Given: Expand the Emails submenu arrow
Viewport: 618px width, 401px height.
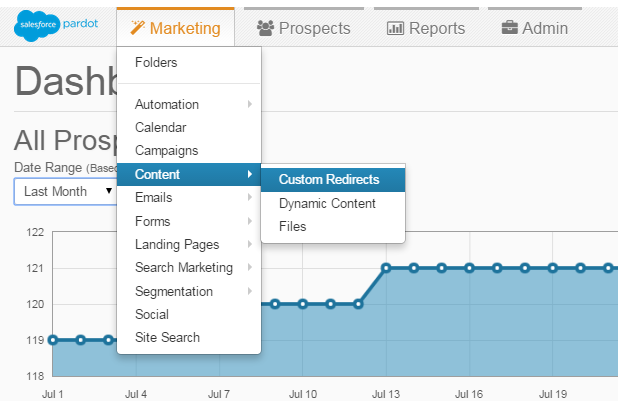Looking at the screenshot, I should pyautogui.click(x=250, y=197).
